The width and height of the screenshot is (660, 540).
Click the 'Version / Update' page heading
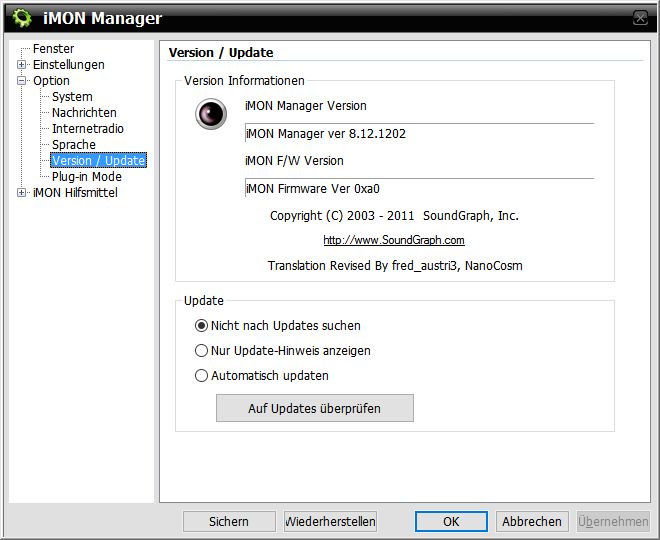221,53
